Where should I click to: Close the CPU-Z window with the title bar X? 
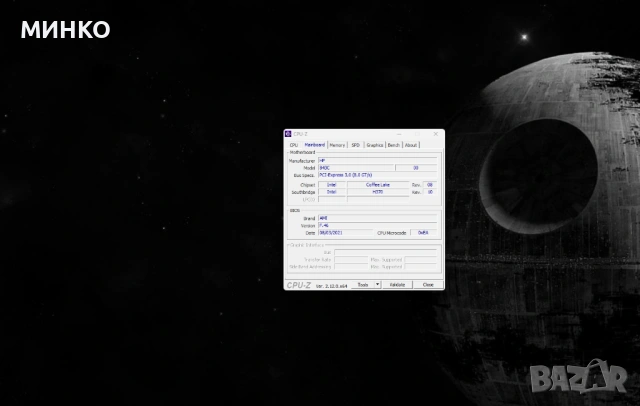(x=436, y=134)
